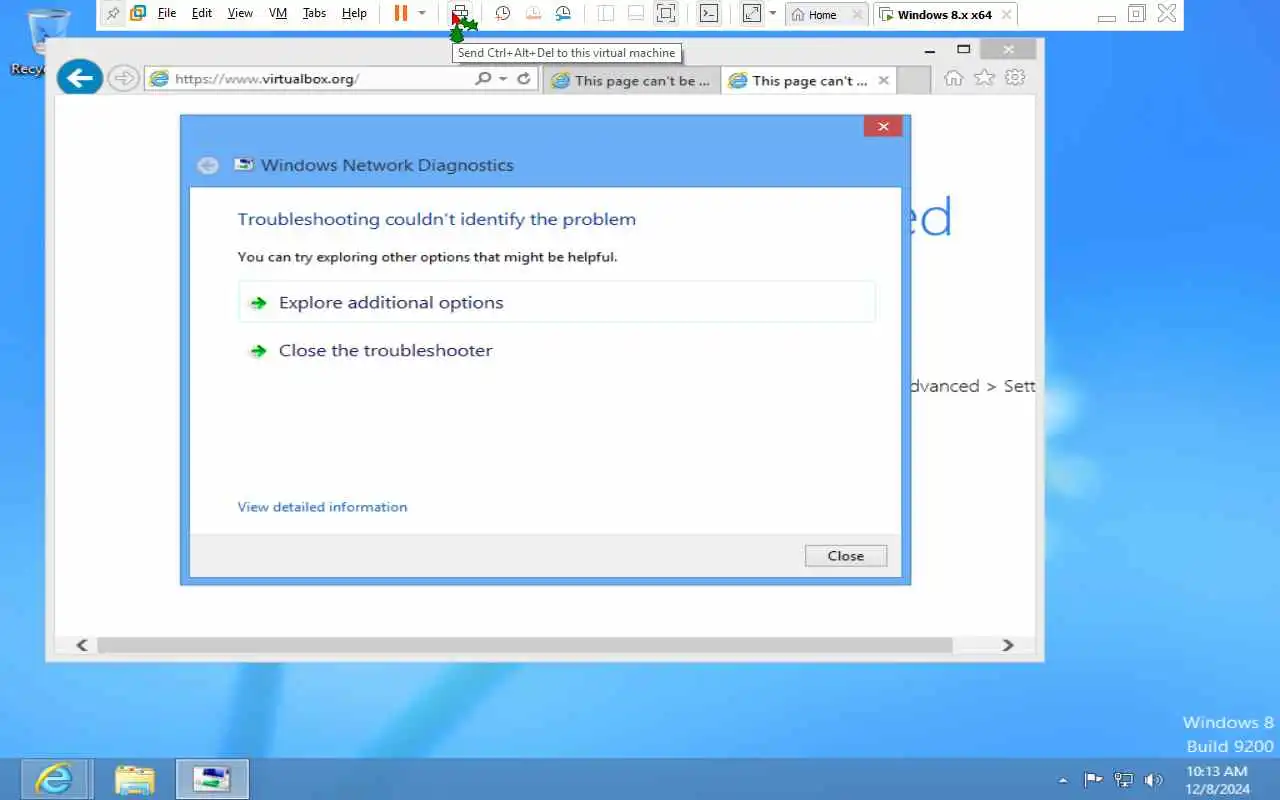Click the stretch guest display icon
1280x800 pixels.
click(x=751, y=14)
